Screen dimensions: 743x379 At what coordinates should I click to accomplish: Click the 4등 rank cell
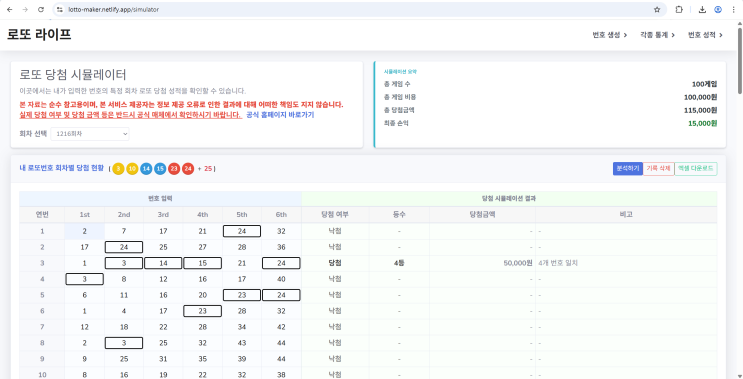(x=399, y=263)
